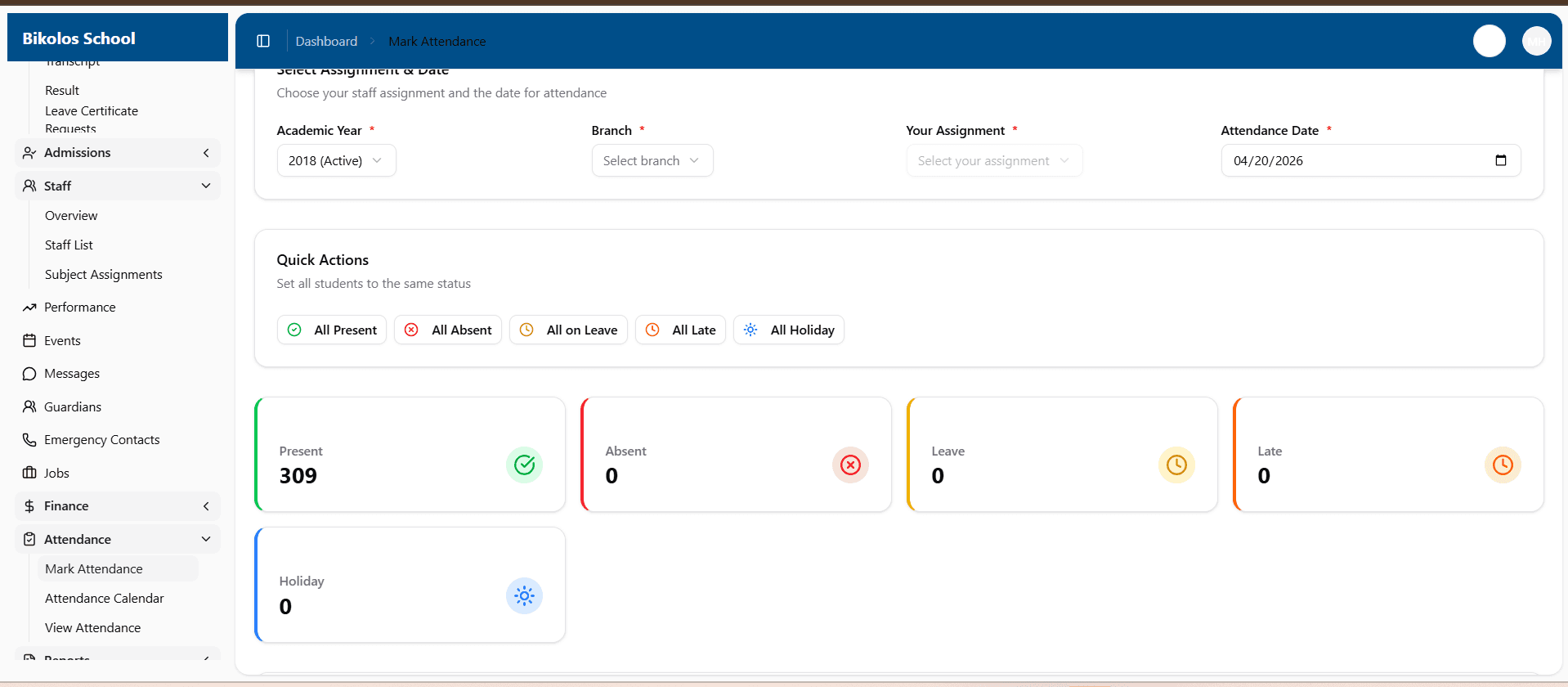Click the Attendance Date input field
The width and height of the screenshot is (1568, 687).
tap(1349, 161)
